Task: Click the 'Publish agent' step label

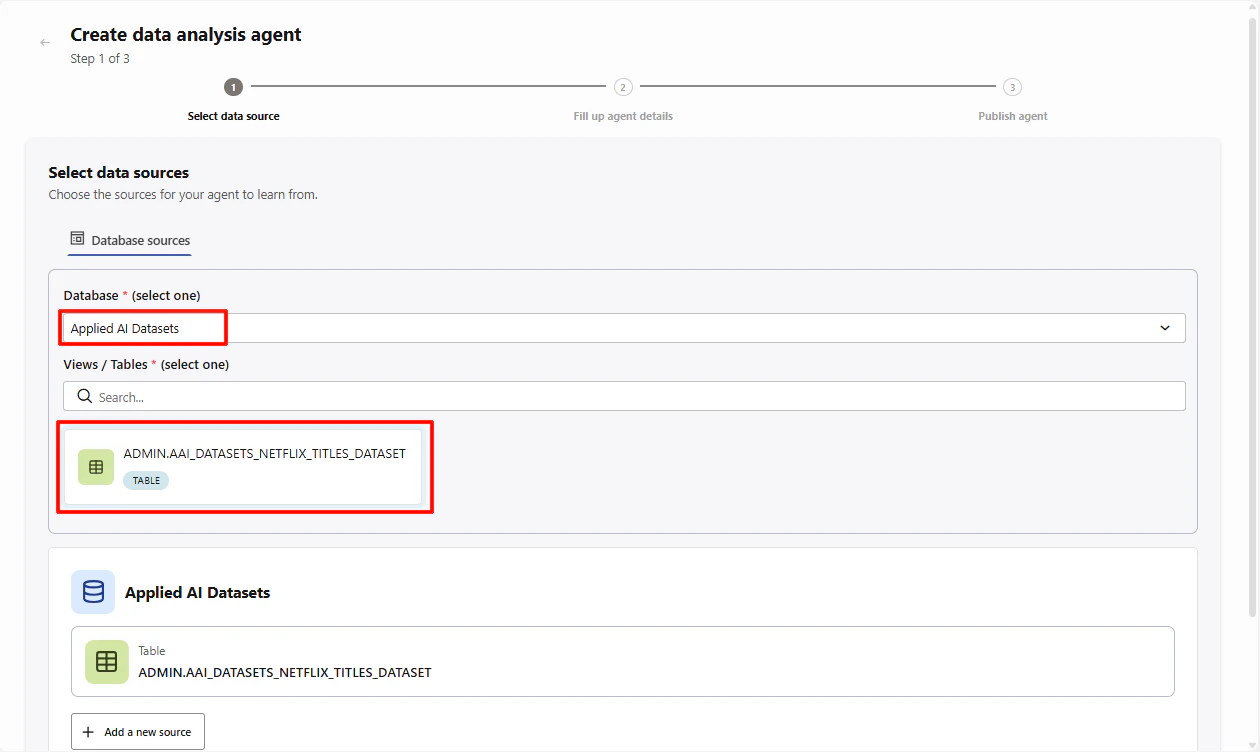Action: [x=1012, y=116]
